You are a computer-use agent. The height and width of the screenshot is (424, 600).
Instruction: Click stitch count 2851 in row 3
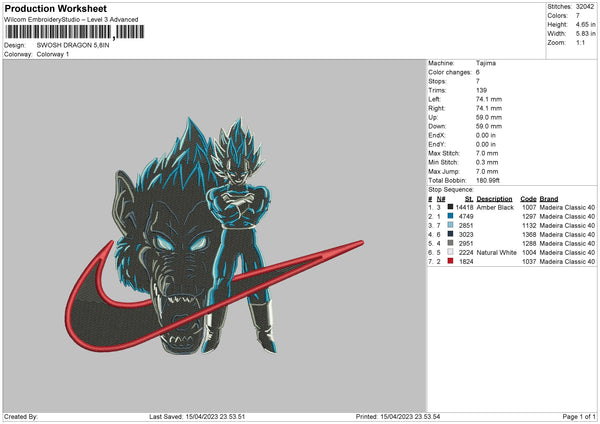(x=466, y=225)
